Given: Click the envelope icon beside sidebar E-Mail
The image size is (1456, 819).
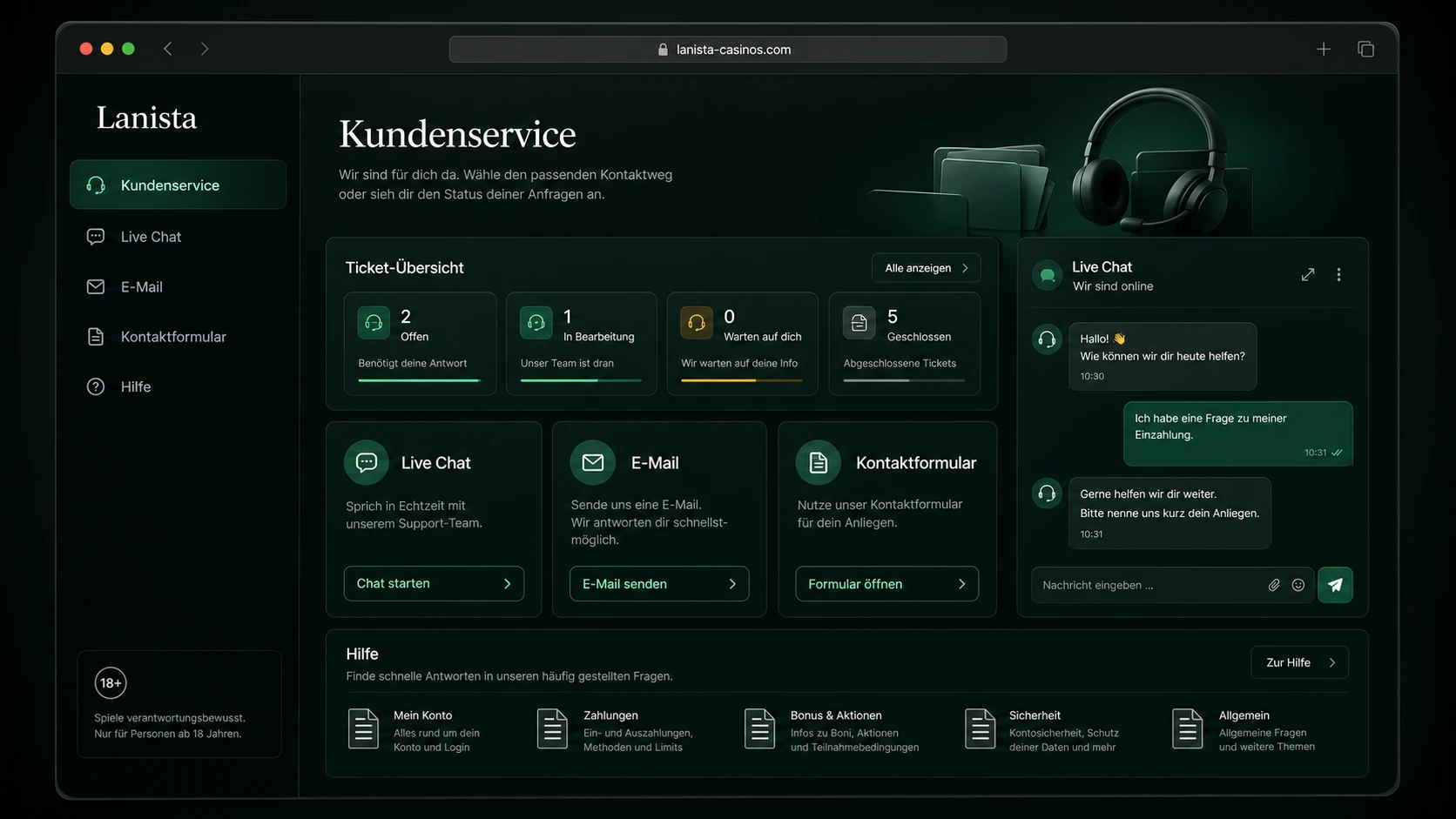Looking at the screenshot, I should (96, 286).
